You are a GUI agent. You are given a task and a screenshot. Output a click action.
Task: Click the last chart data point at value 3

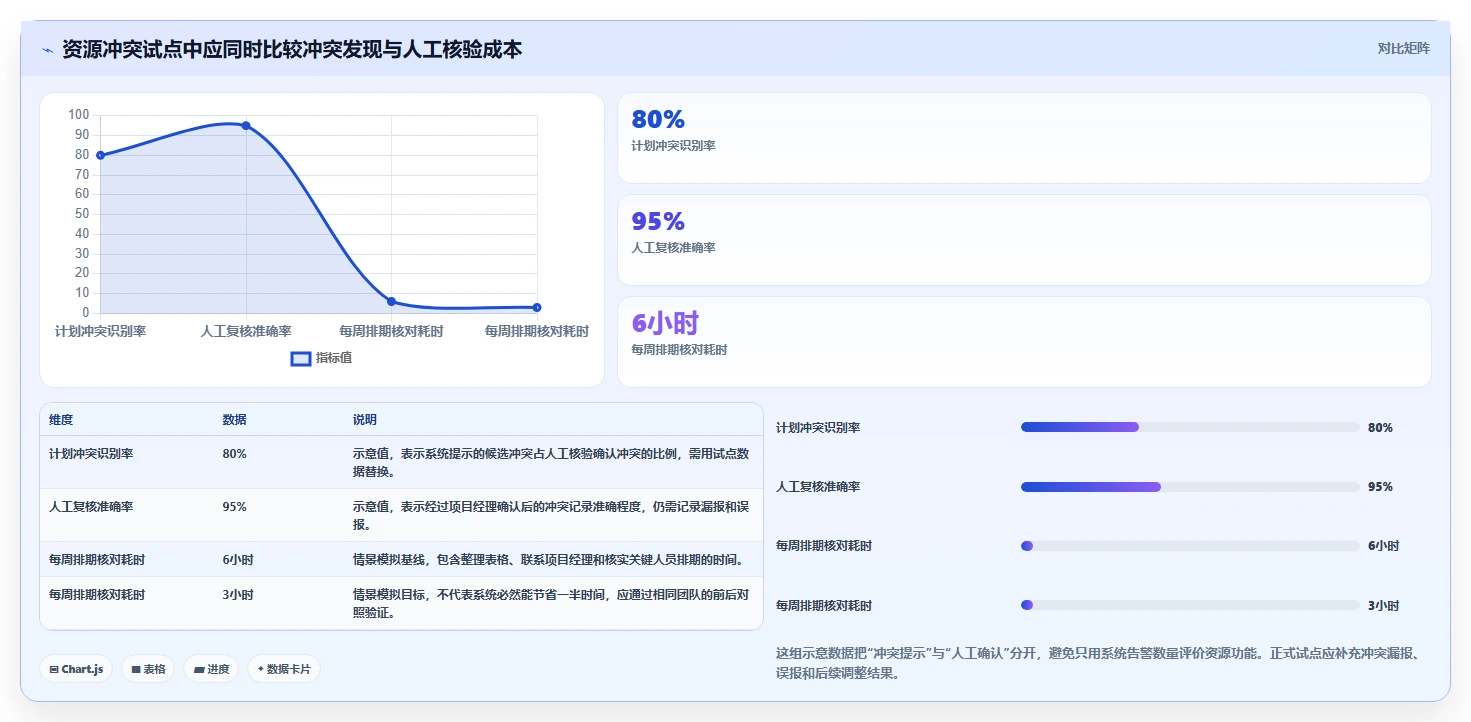coord(537,307)
